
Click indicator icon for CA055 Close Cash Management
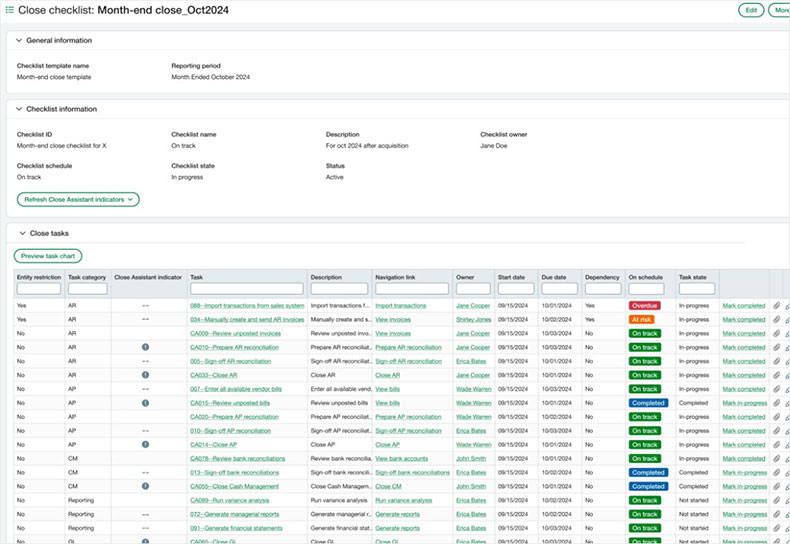pos(145,486)
